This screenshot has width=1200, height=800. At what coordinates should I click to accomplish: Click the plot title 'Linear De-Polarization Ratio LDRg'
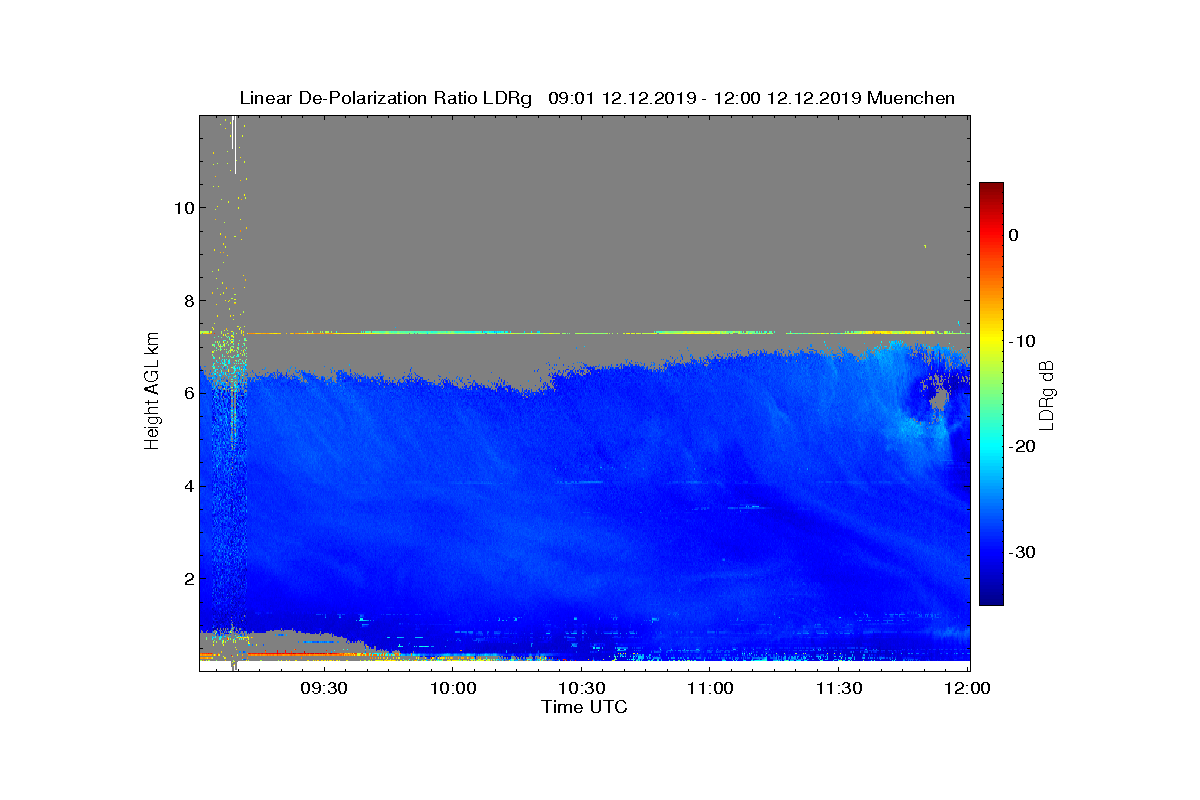(x=388, y=98)
